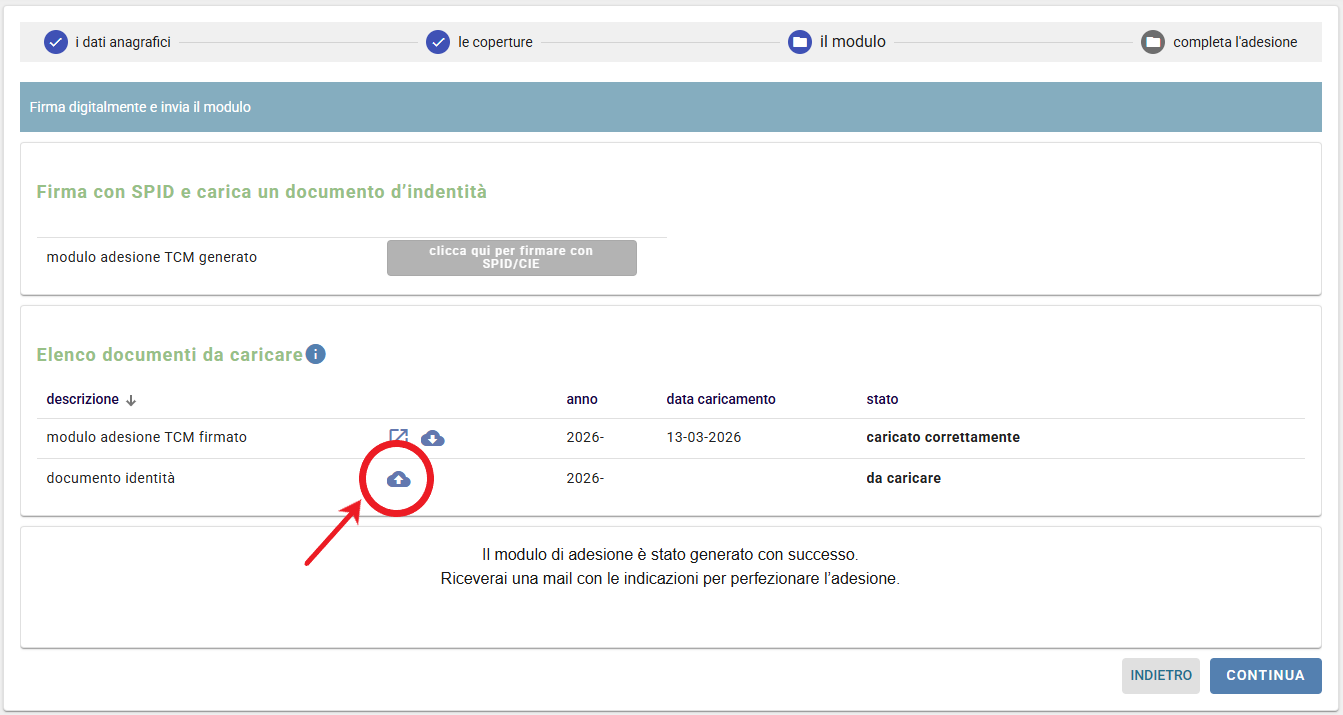This screenshot has width=1343, height=715.
Task: Click the descrizione column header text
Action: 82,399
